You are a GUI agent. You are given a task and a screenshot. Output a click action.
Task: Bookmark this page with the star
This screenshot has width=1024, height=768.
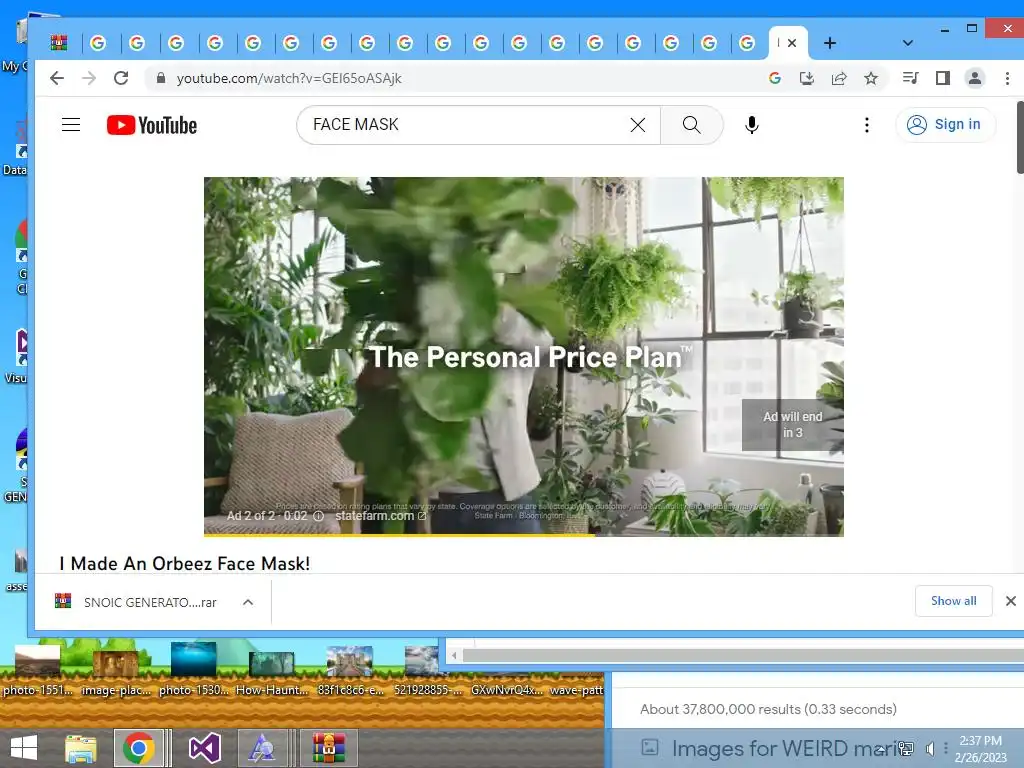(871, 78)
